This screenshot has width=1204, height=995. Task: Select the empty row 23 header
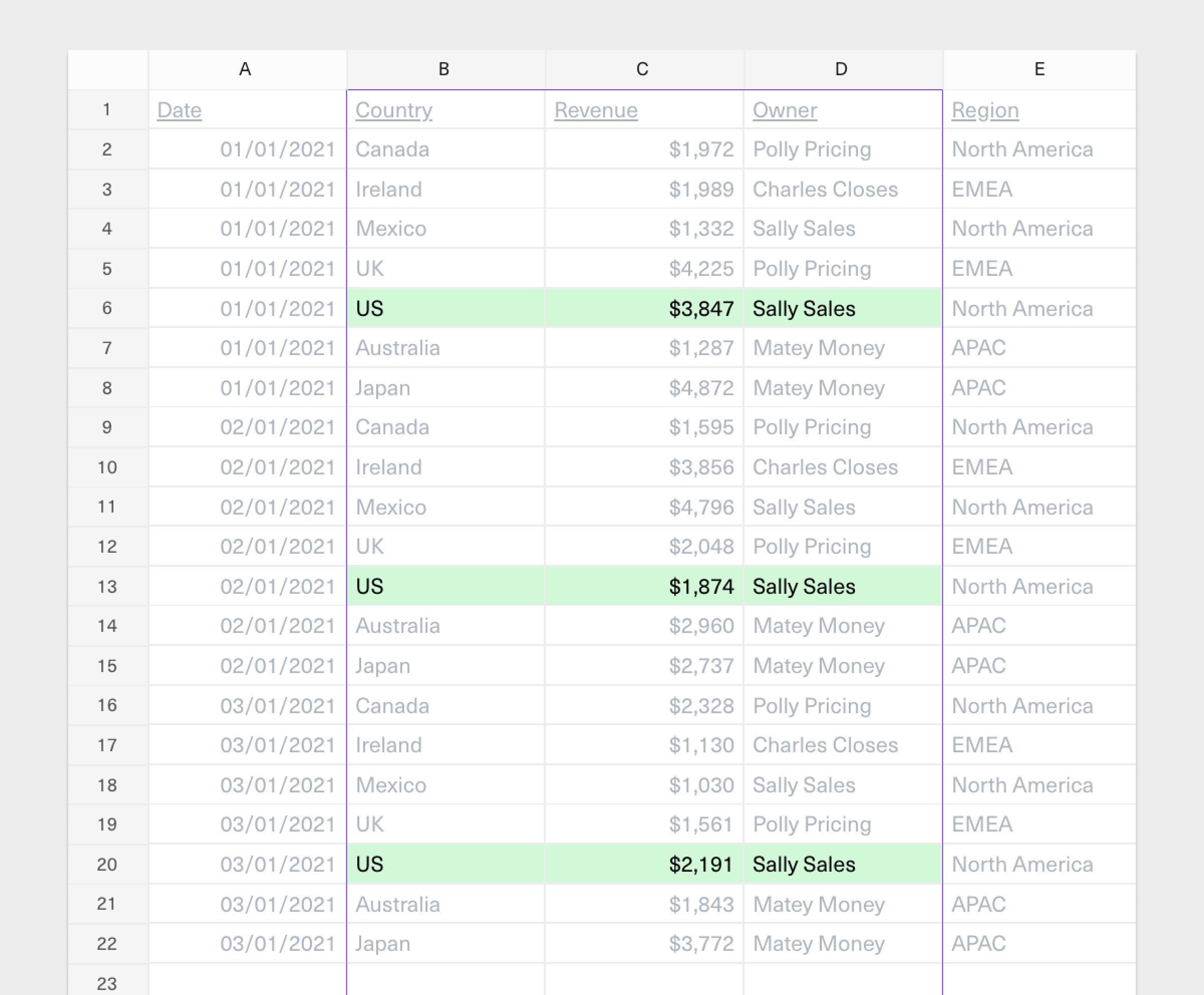tap(107, 982)
